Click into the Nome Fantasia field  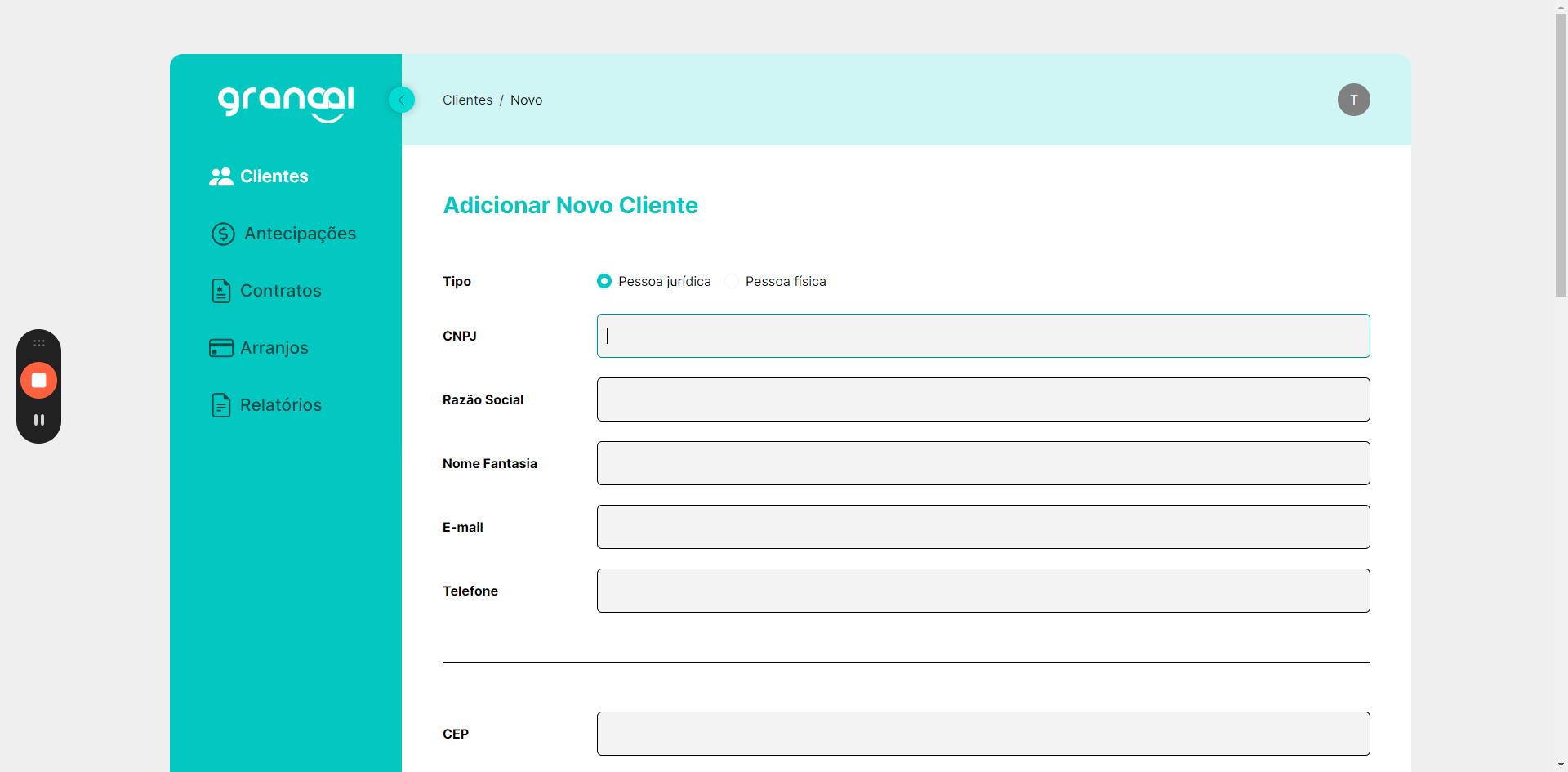tap(983, 463)
